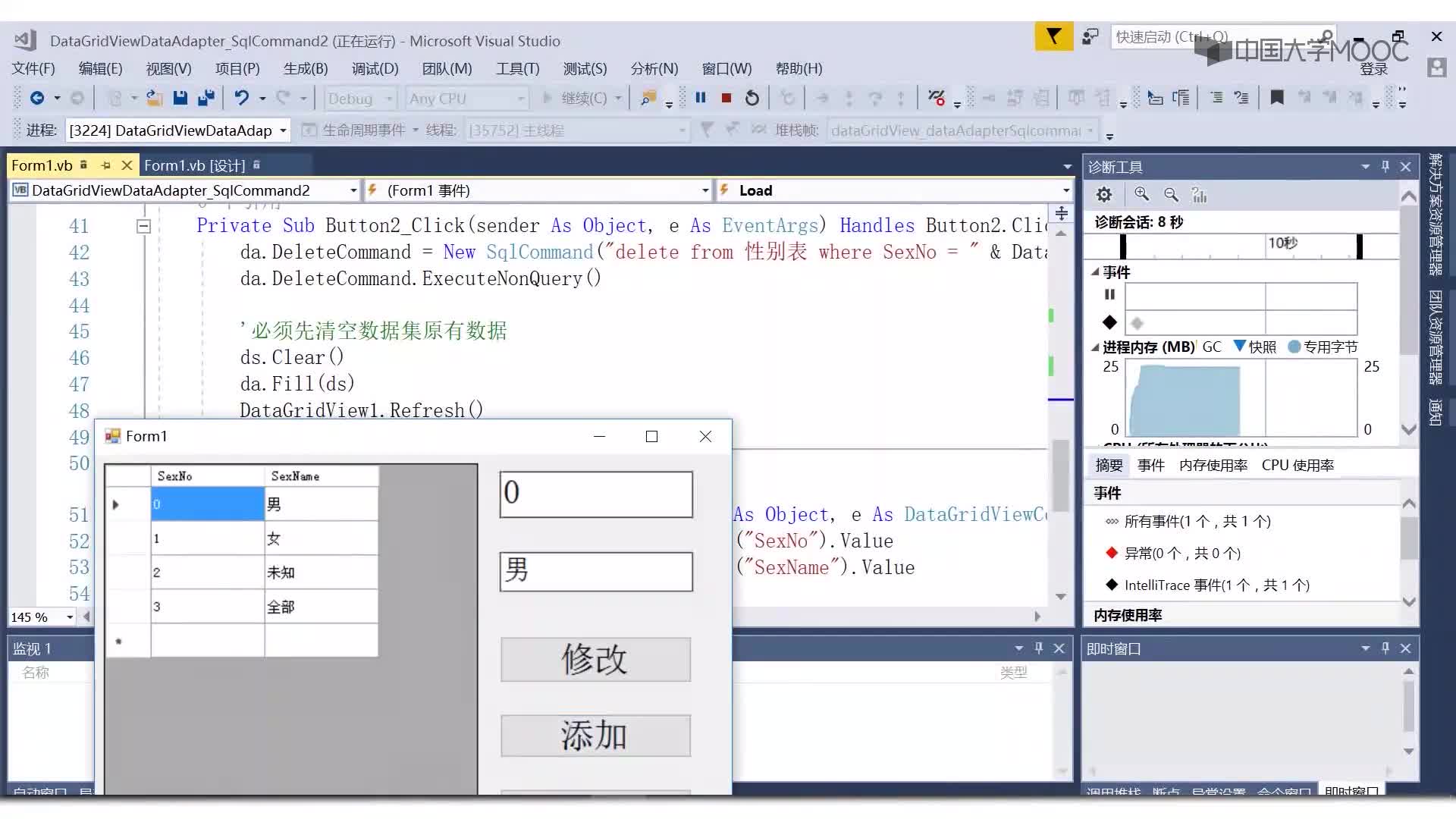Image resolution: width=1456 pixels, height=819 pixels.
Task: Switch to Form1.vb [设计] tab
Action: tap(195, 165)
